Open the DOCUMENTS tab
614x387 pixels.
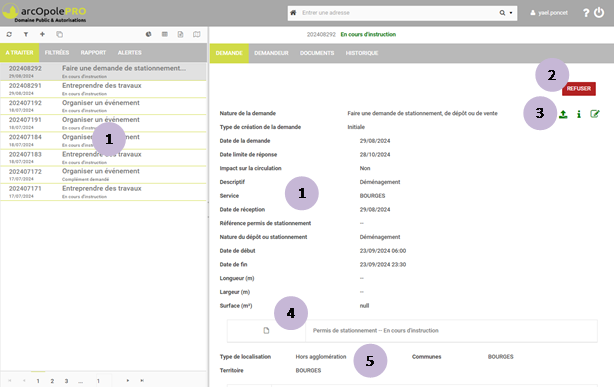pos(317,53)
